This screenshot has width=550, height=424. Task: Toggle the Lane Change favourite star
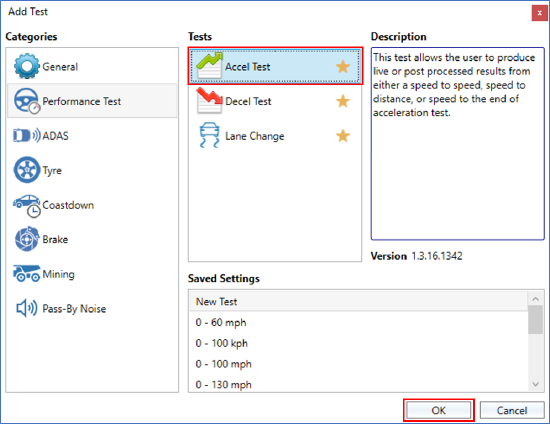point(343,136)
